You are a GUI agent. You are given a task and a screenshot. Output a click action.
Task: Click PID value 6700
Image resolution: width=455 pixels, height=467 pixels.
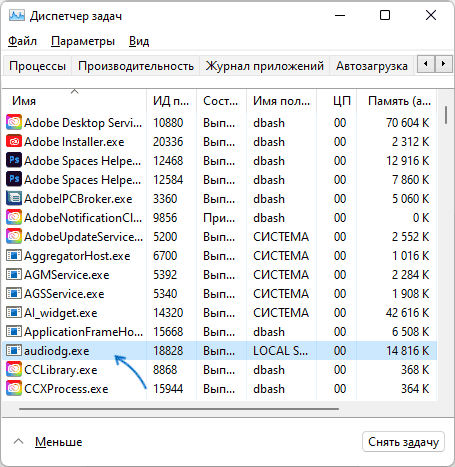click(165, 256)
